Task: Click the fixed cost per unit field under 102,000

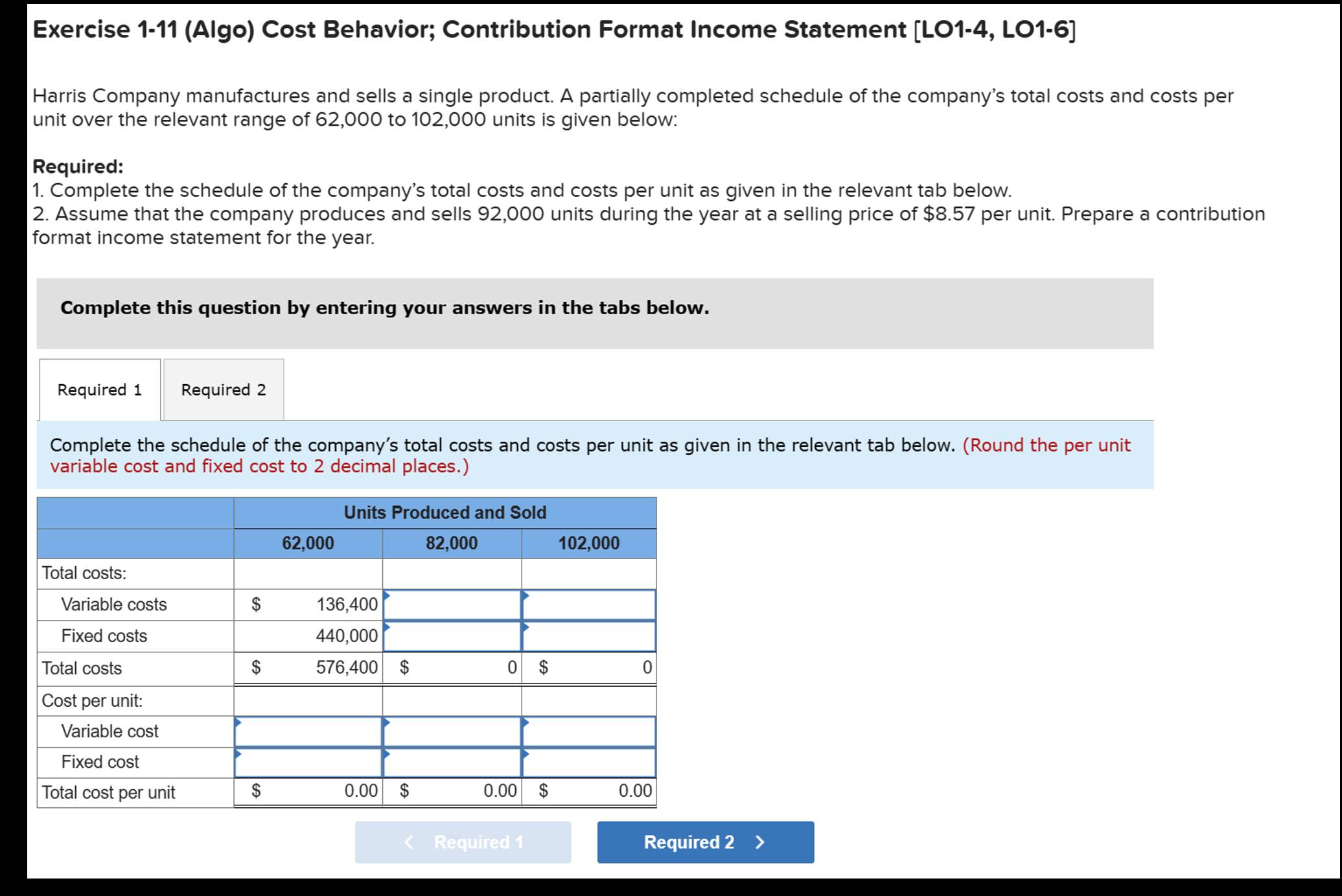Action: coord(588,762)
